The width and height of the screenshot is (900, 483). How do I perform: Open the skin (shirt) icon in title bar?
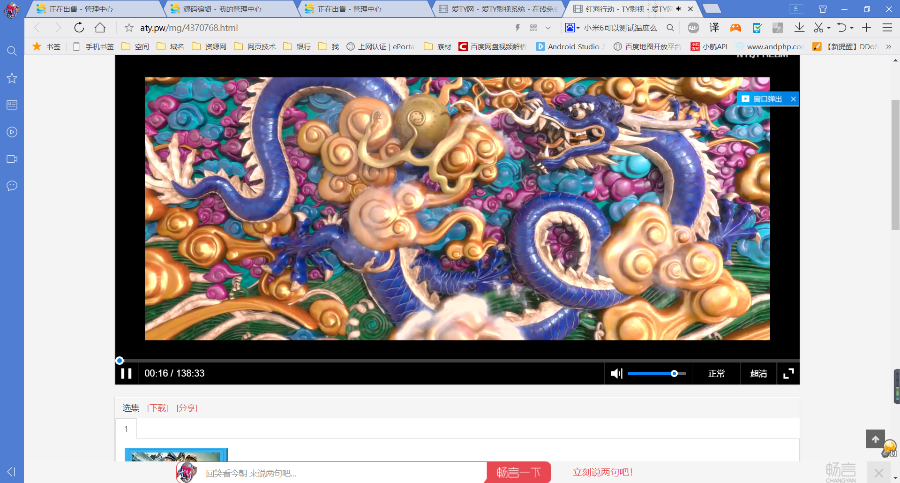(823, 9)
